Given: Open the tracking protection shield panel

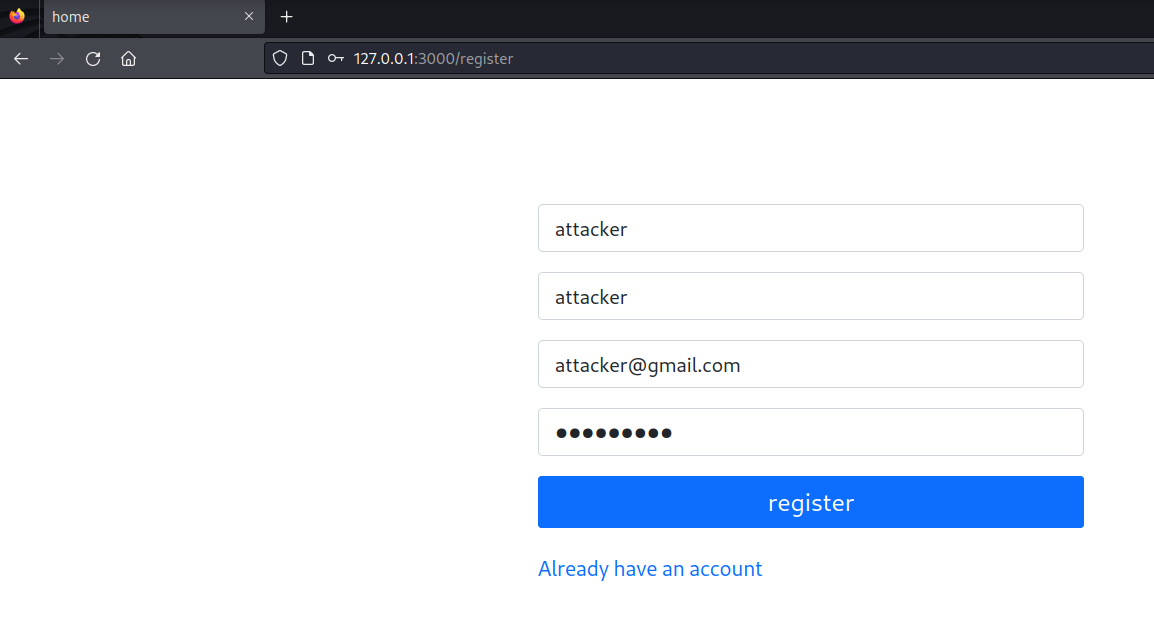Looking at the screenshot, I should click(x=280, y=58).
